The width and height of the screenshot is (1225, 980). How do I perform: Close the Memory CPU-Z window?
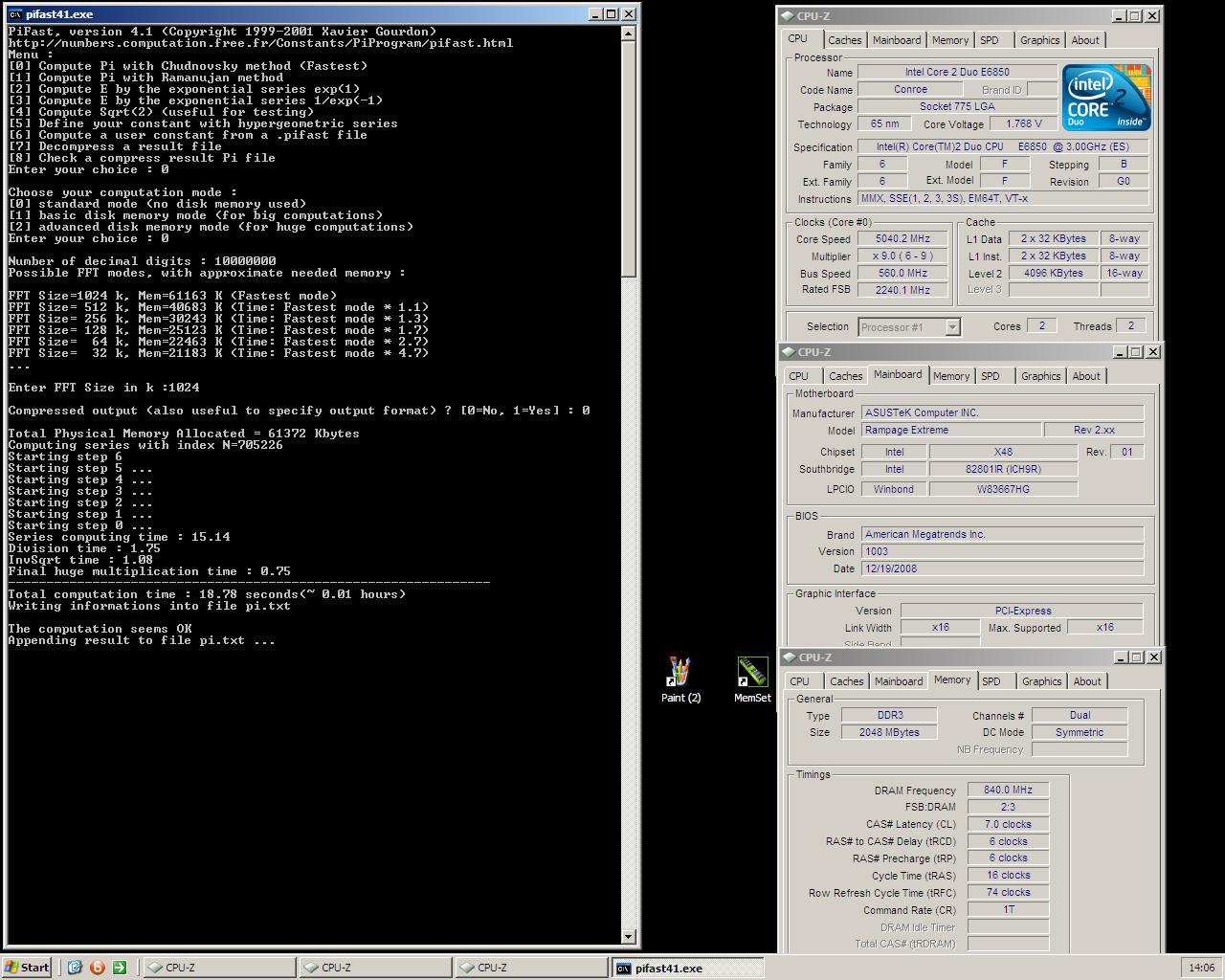pyautogui.click(x=1153, y=657)
